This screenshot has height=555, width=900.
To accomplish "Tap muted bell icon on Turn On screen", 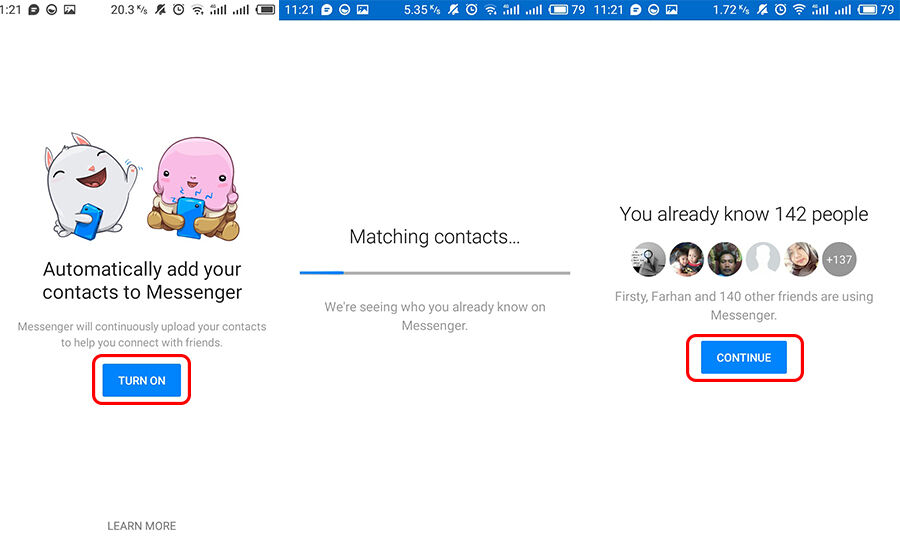I will [160, 10].
